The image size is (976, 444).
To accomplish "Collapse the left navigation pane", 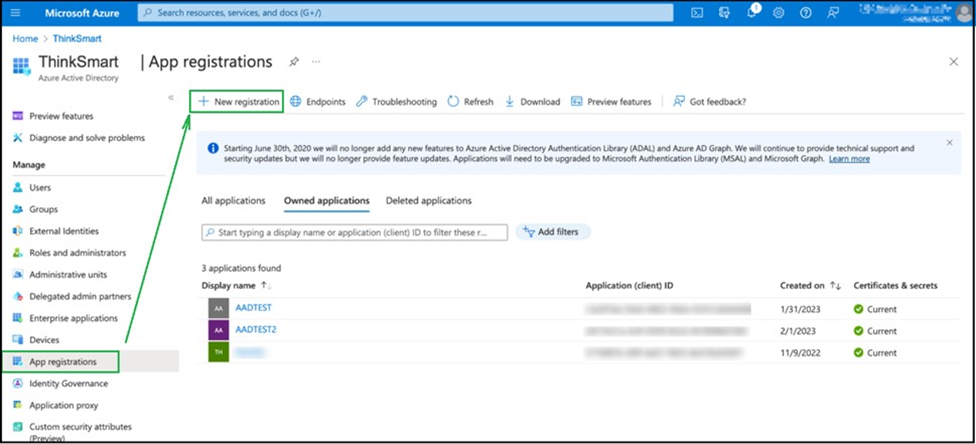I will tap(171, 98).
